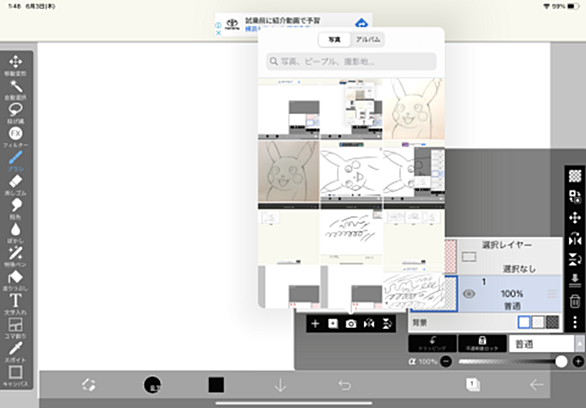
Task: Select the blue Brush tool (ブラシ)
Action: tap(15, 161)
